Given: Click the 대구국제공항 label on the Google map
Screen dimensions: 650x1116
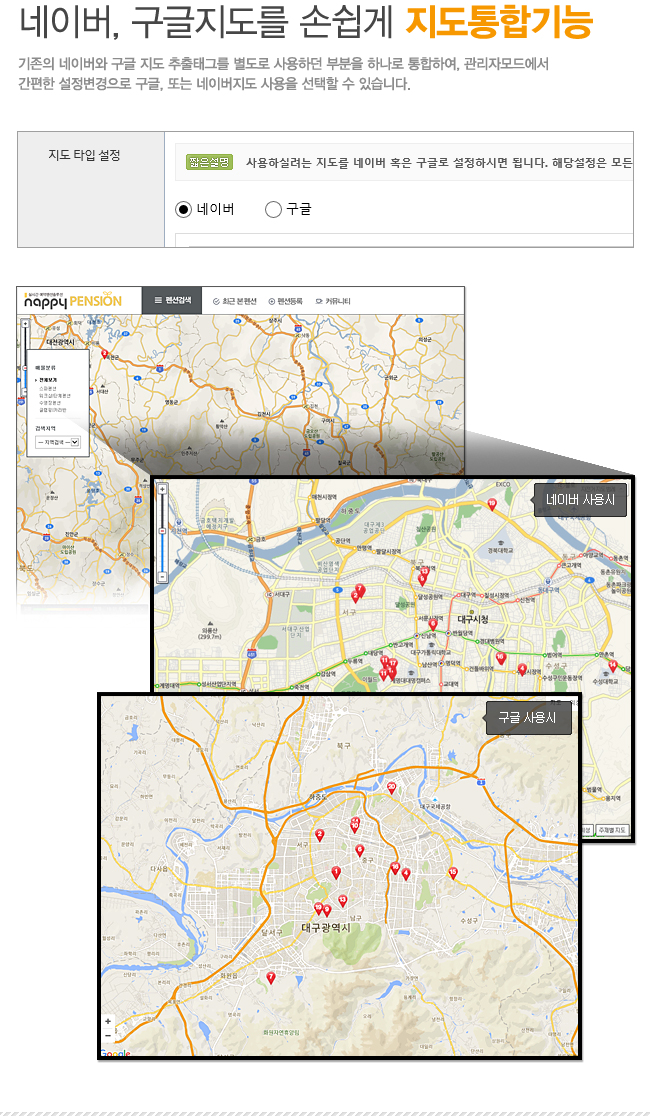Looking at the screenshot, I should [x=435, y=806].
